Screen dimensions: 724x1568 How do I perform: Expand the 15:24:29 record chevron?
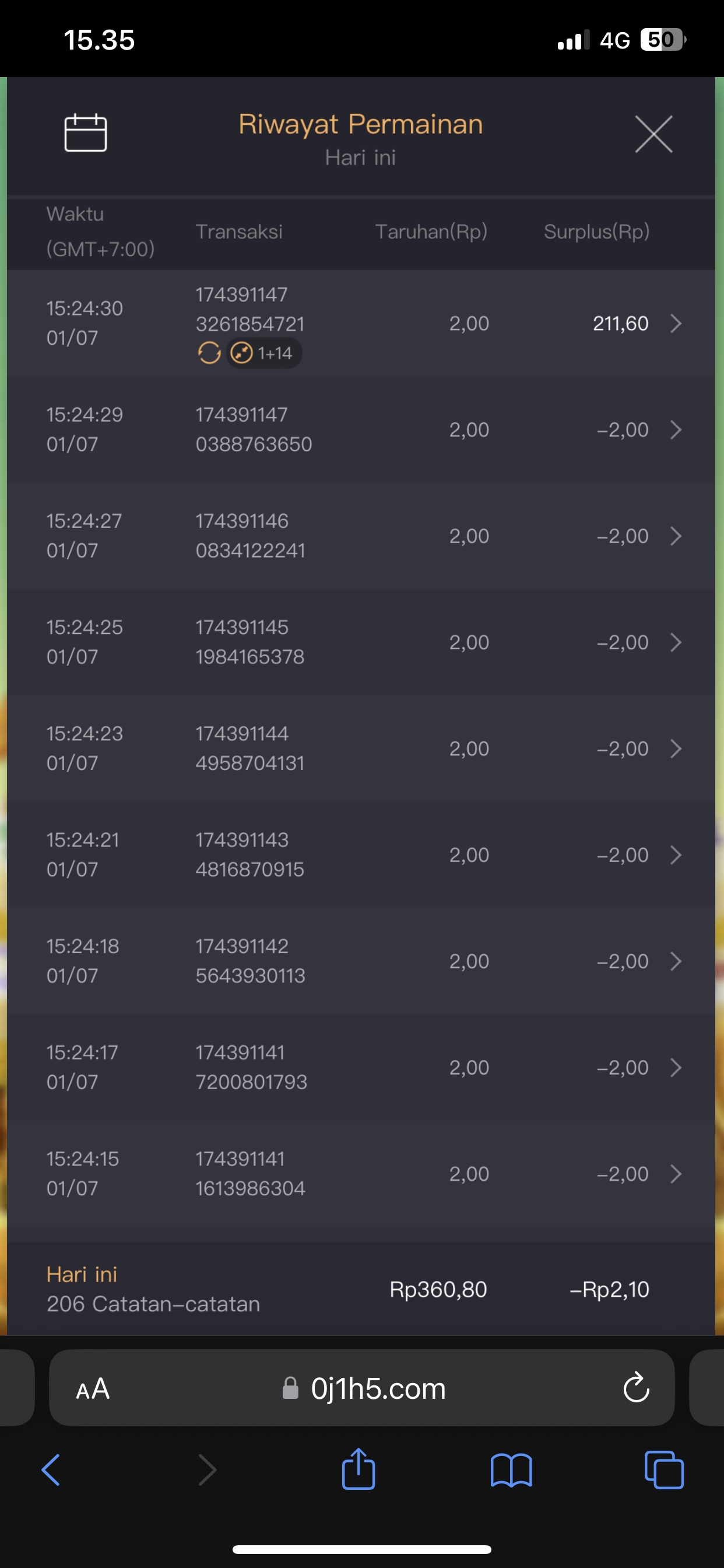676,430
